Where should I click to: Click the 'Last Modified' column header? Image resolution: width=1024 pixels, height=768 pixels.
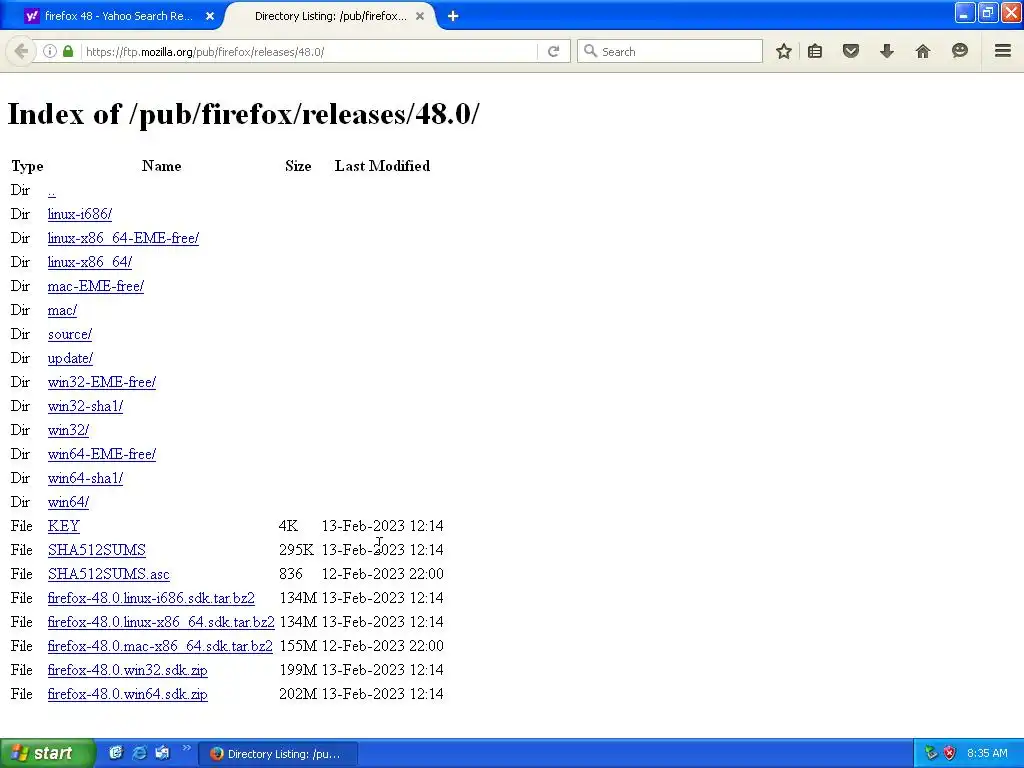coord(382,166)
